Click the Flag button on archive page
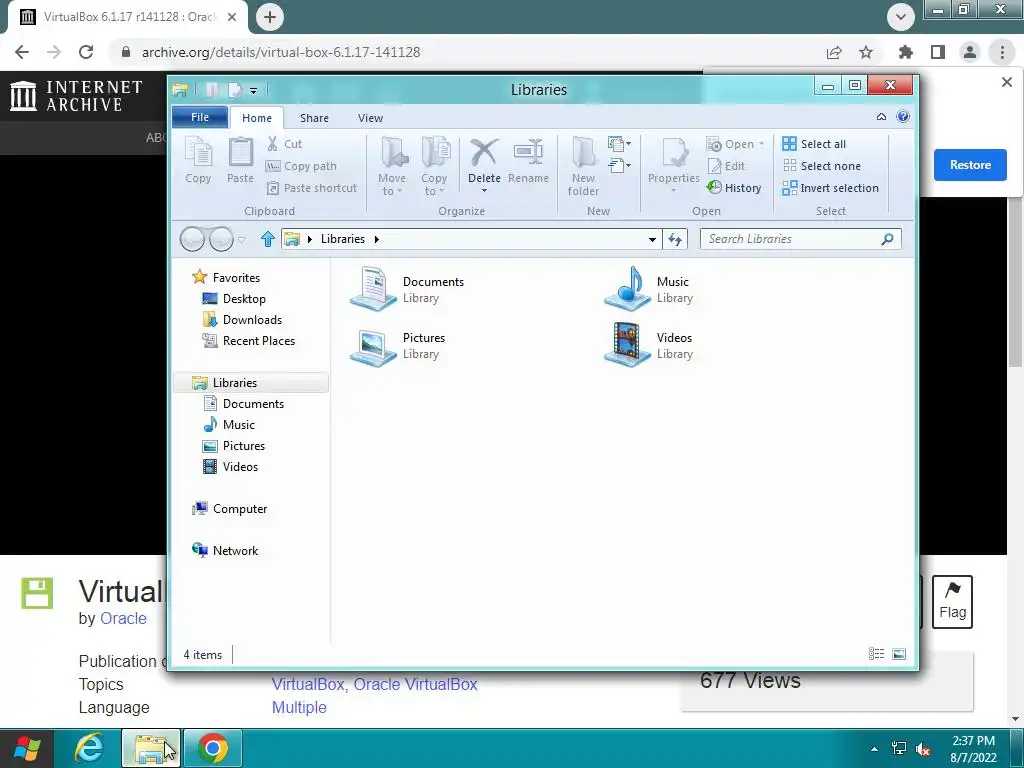This screenshot has width=1024, height=768. coord(952,602)
